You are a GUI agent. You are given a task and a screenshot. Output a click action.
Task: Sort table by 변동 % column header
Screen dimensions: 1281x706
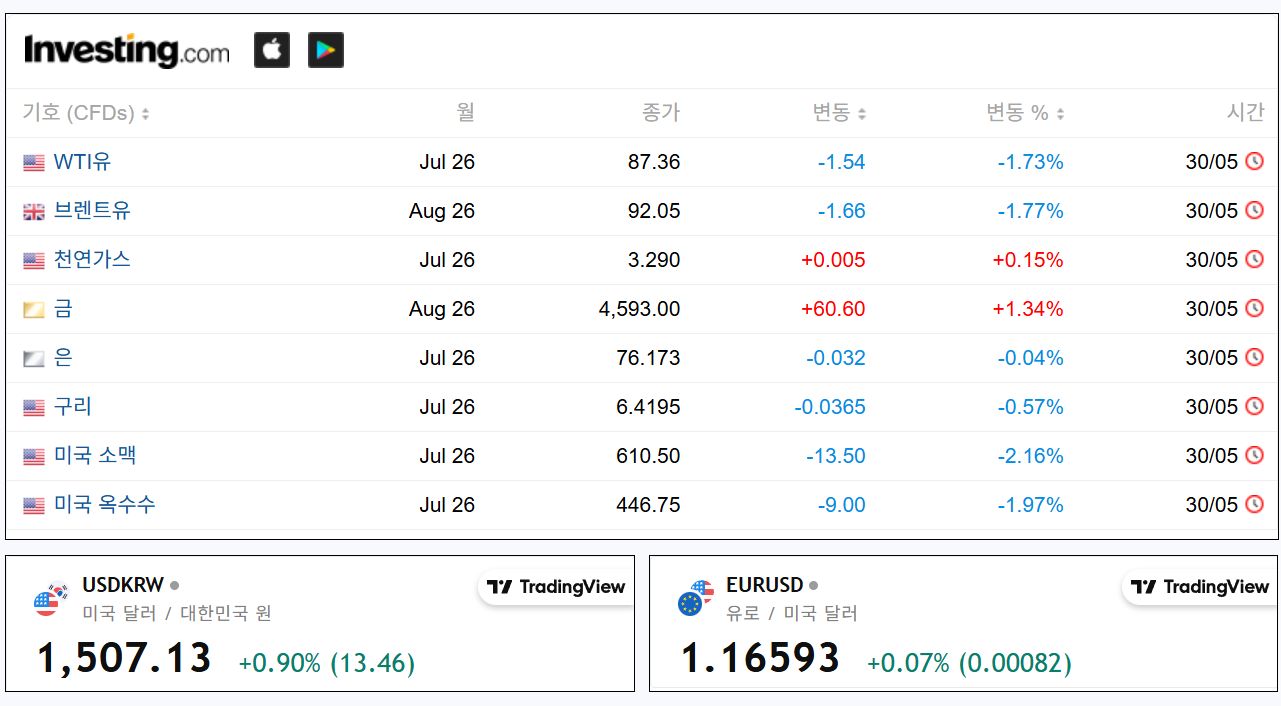(x=1025, y=113)
